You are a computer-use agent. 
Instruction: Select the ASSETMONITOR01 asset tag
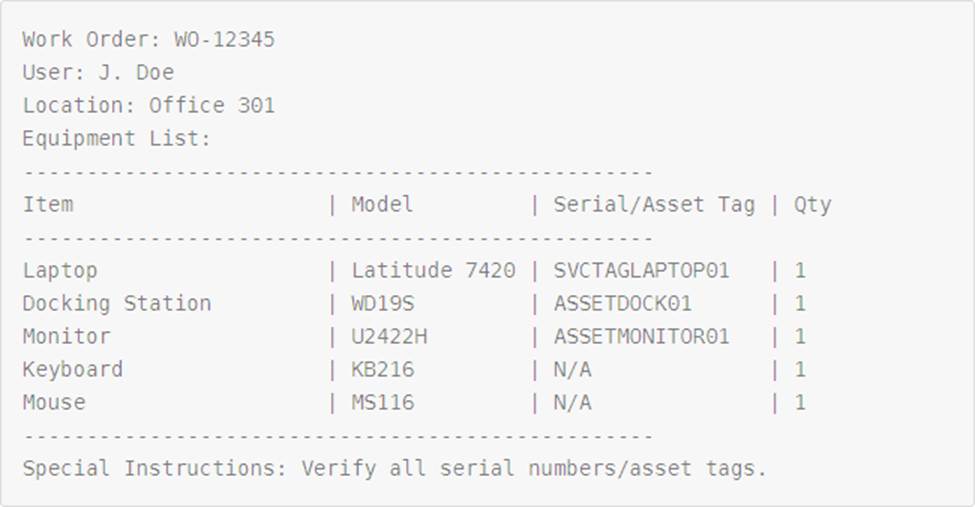(641, 337)
